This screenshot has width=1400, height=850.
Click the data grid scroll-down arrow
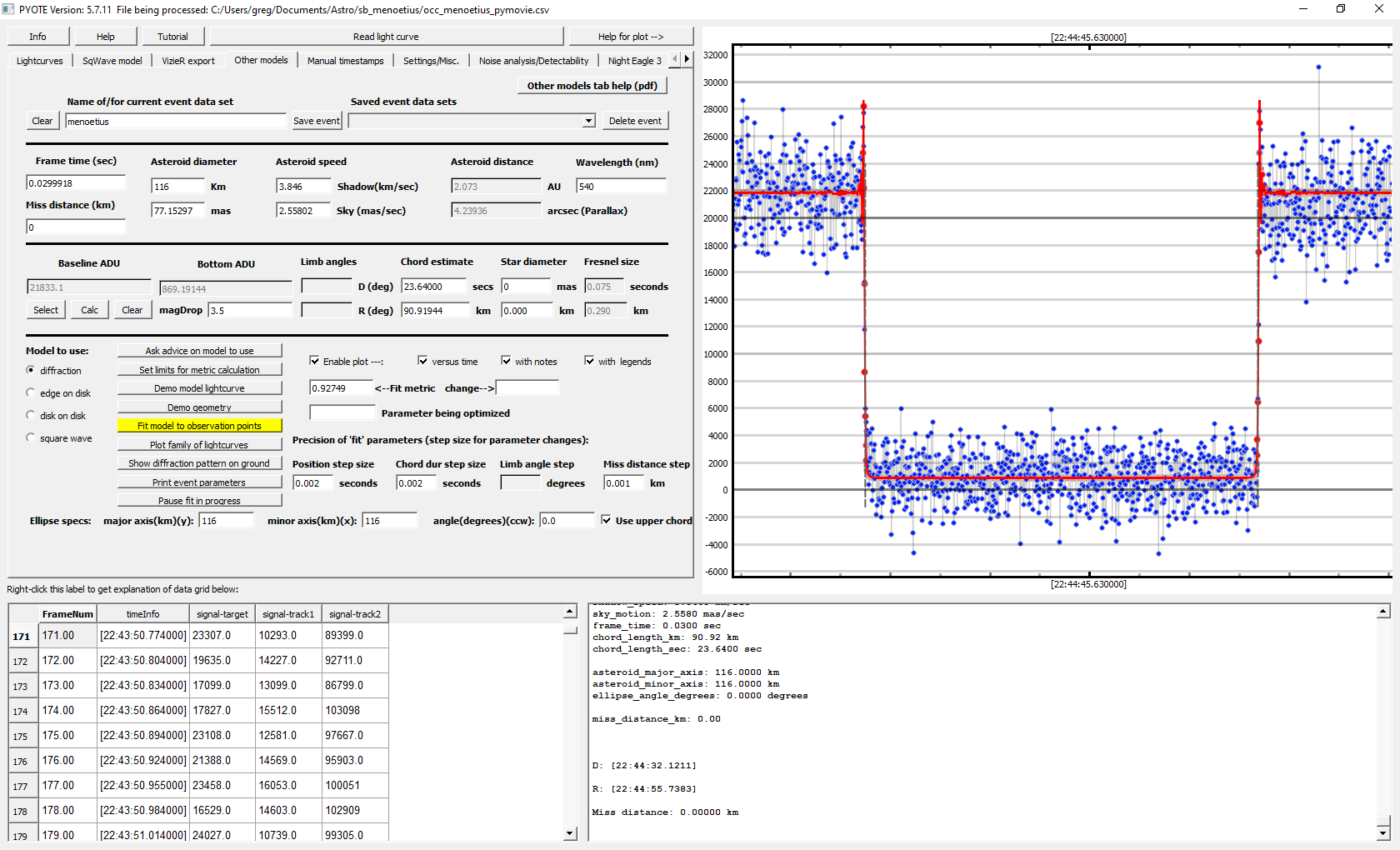click(x=570, y=833)
